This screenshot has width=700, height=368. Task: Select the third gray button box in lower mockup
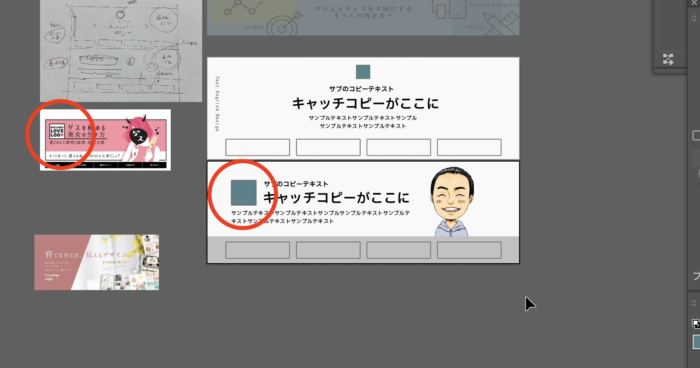pyautogui.click(x=399, y=250)
